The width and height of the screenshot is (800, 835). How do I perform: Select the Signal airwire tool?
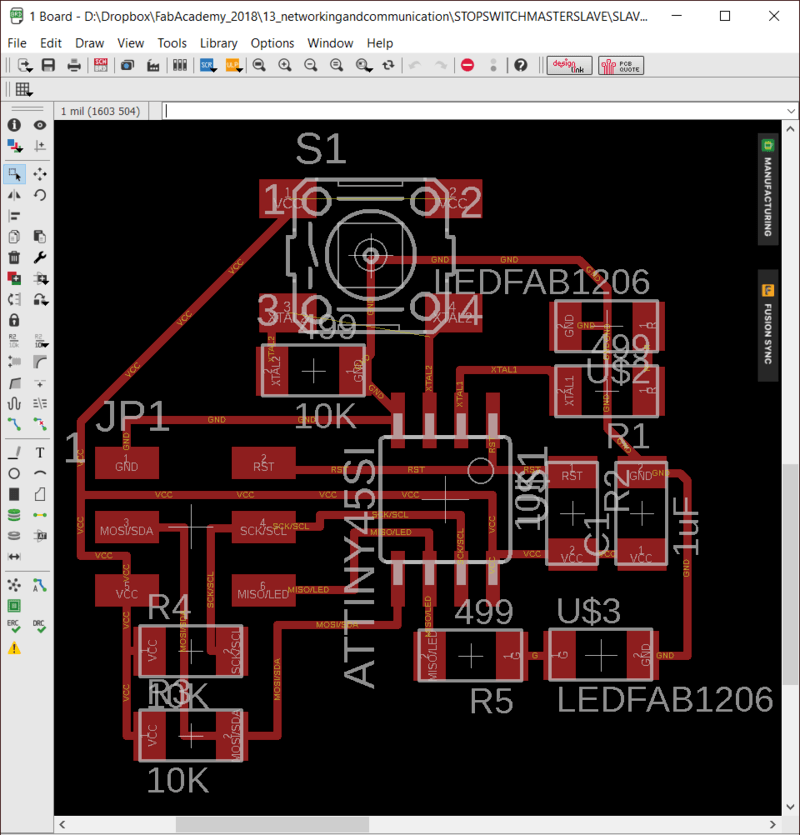point(40,515)
